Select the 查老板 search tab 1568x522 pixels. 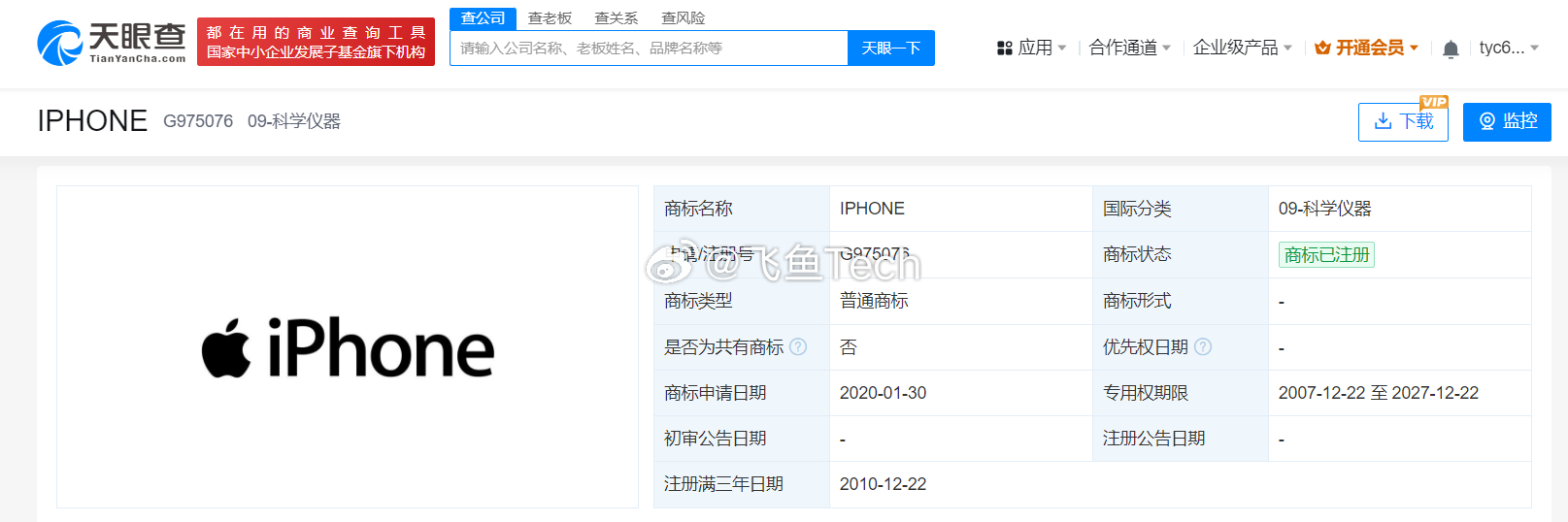pyautogui.click(x=550, y=18)
